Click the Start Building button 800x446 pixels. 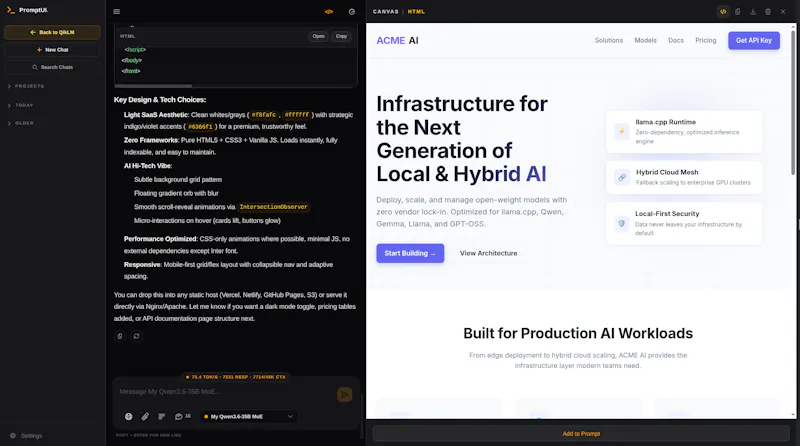(410, 253)
